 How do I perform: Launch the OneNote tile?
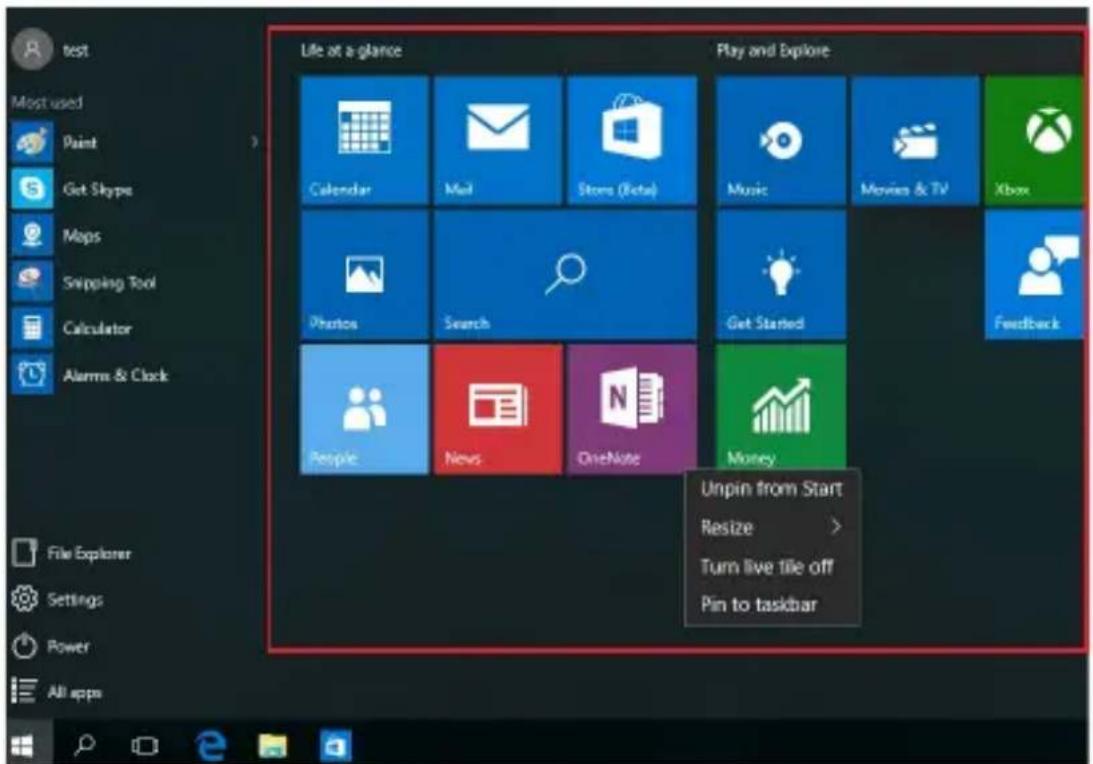pos(632,409)
